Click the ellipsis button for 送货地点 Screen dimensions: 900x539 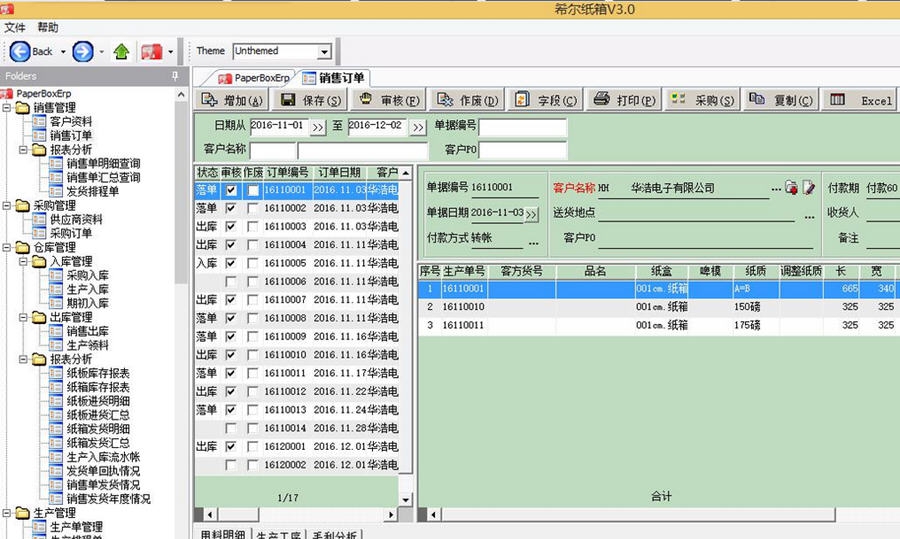(809, 217)
